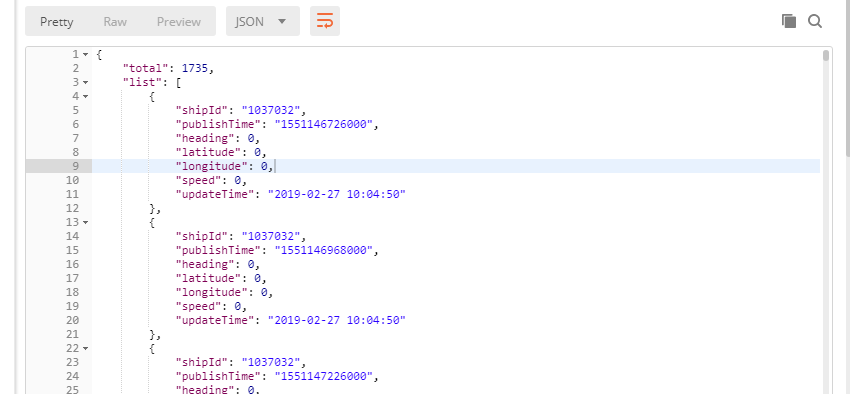Click updateTime value on line 20
This screenshot has height=394, width=850.
pyautogui.click(x=337, y=321)
